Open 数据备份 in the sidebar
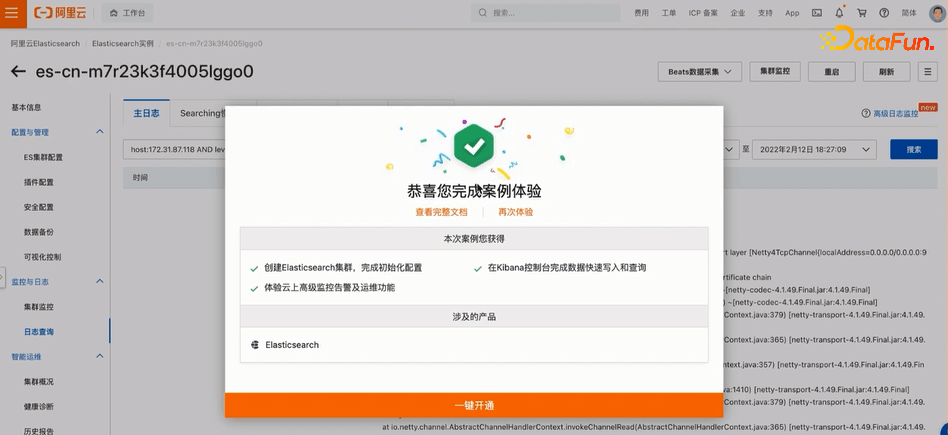Screen dimensions: 948x435 [x=39, y=232]
